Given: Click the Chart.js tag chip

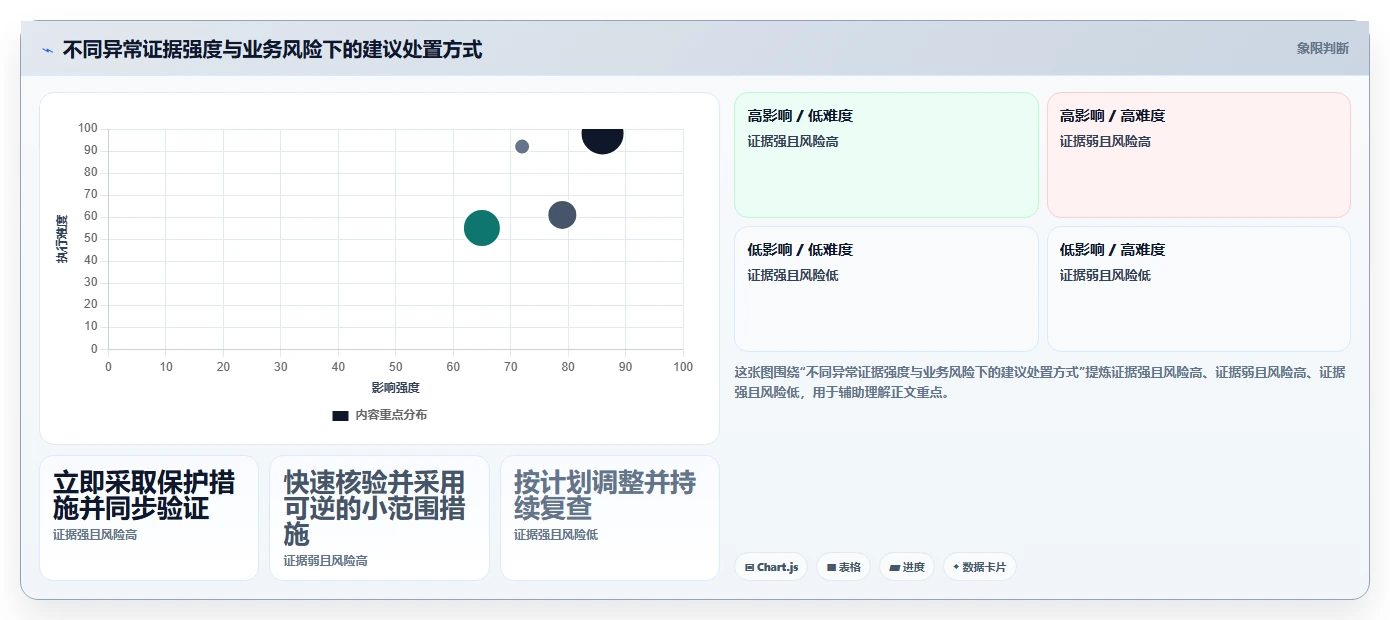Looking at the screenshot, I should pyautogui.click(x=771, y=567).
